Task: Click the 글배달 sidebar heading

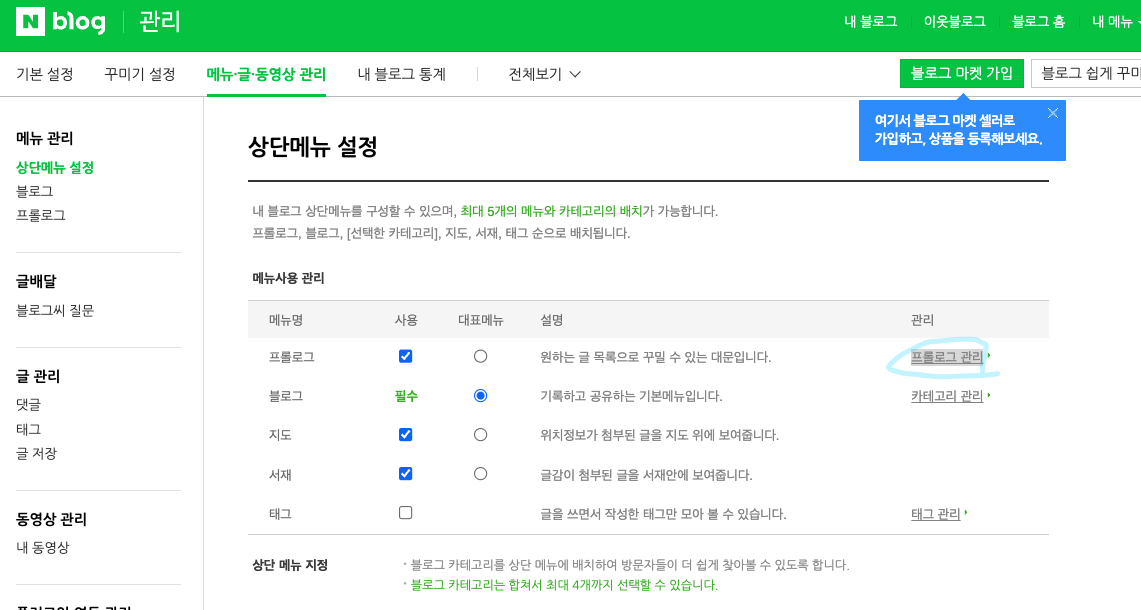Action: 36,281
